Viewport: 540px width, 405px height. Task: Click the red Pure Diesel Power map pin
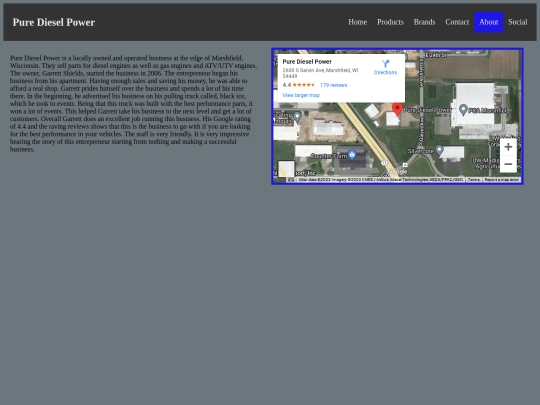pos(397,110)
